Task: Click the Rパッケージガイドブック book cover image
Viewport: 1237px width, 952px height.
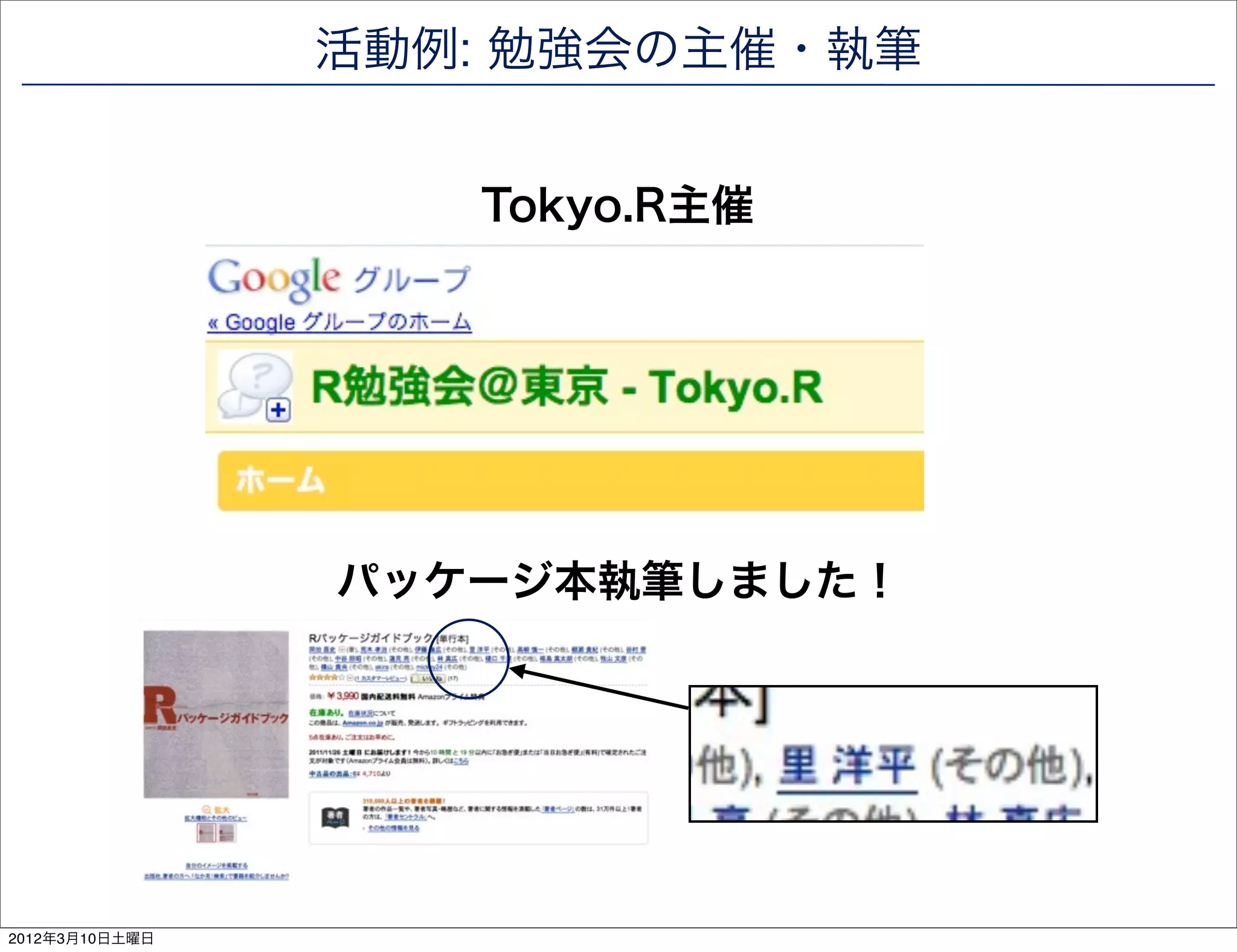Action: pos(216,714)
